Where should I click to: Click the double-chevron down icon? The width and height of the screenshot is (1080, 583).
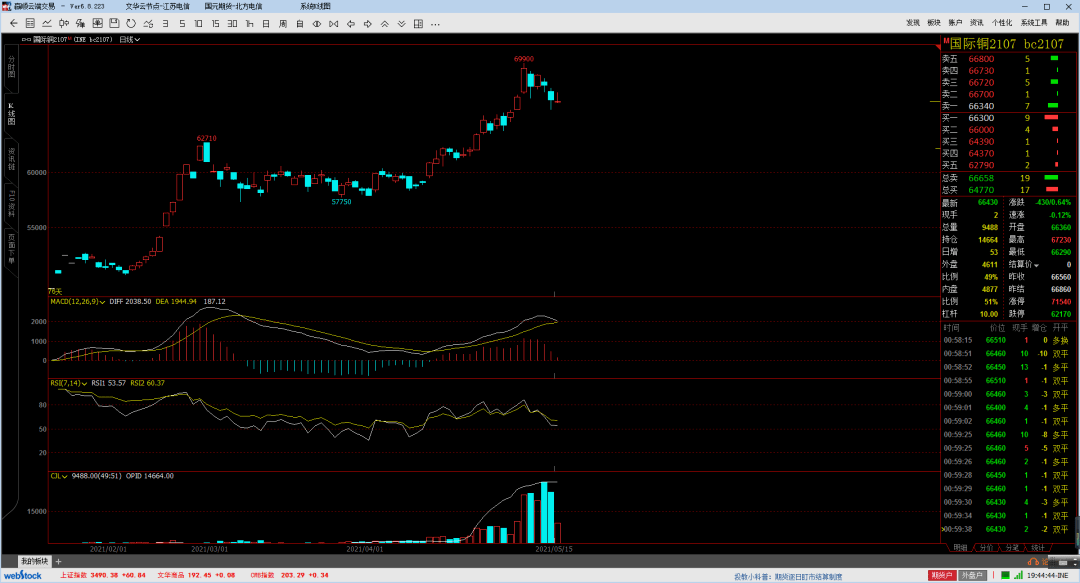[x=402, y=23]
